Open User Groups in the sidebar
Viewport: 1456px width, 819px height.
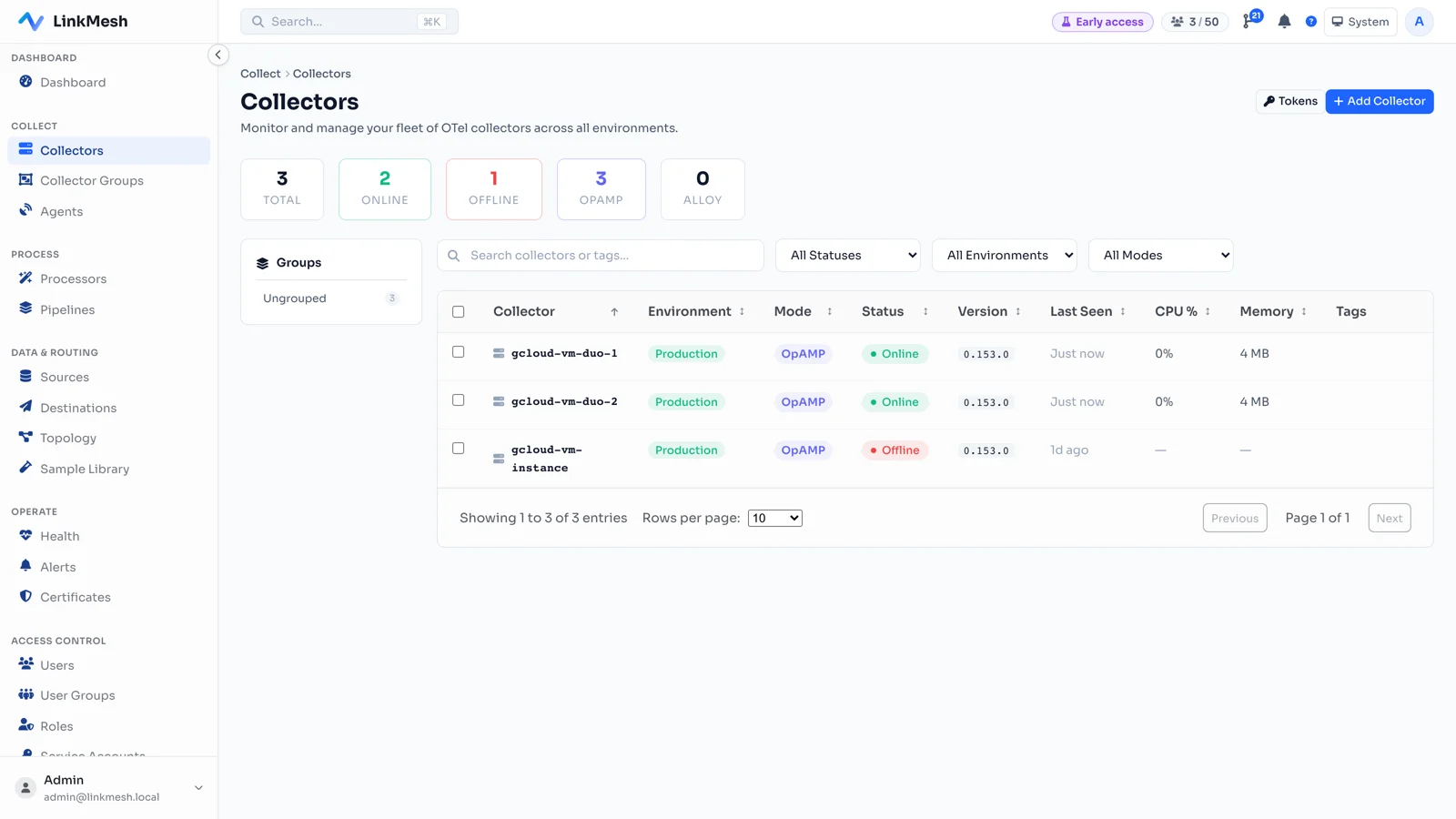[108, 695]
